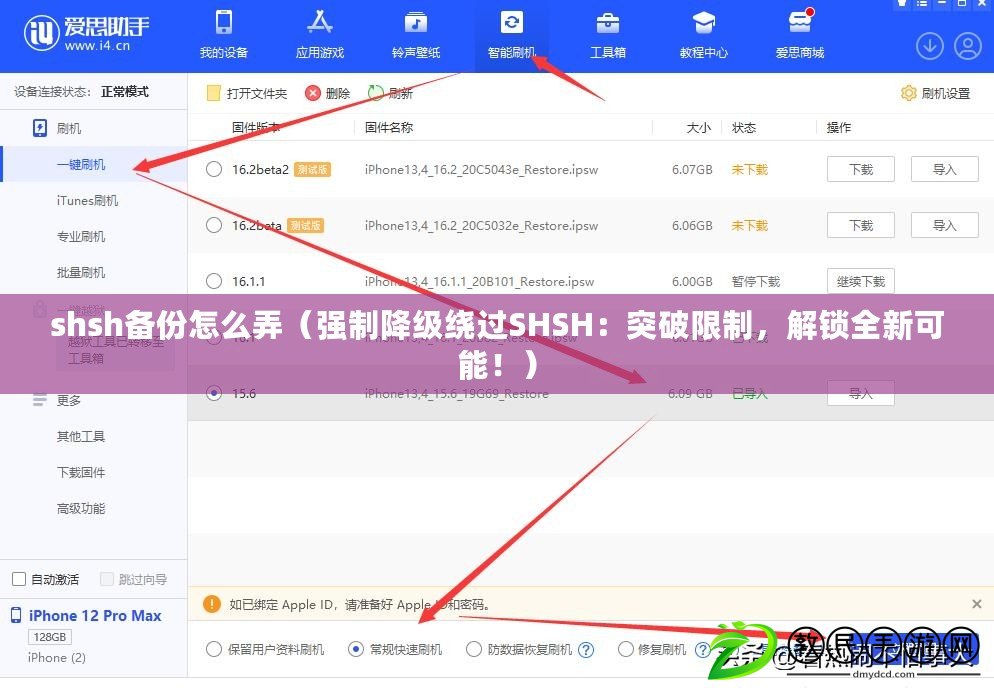Click the iPhone13,4_16.2_20C5032e_Restore.ipsw filename
This screenshot has height=688, width=994.
click(x=481, y=225)
